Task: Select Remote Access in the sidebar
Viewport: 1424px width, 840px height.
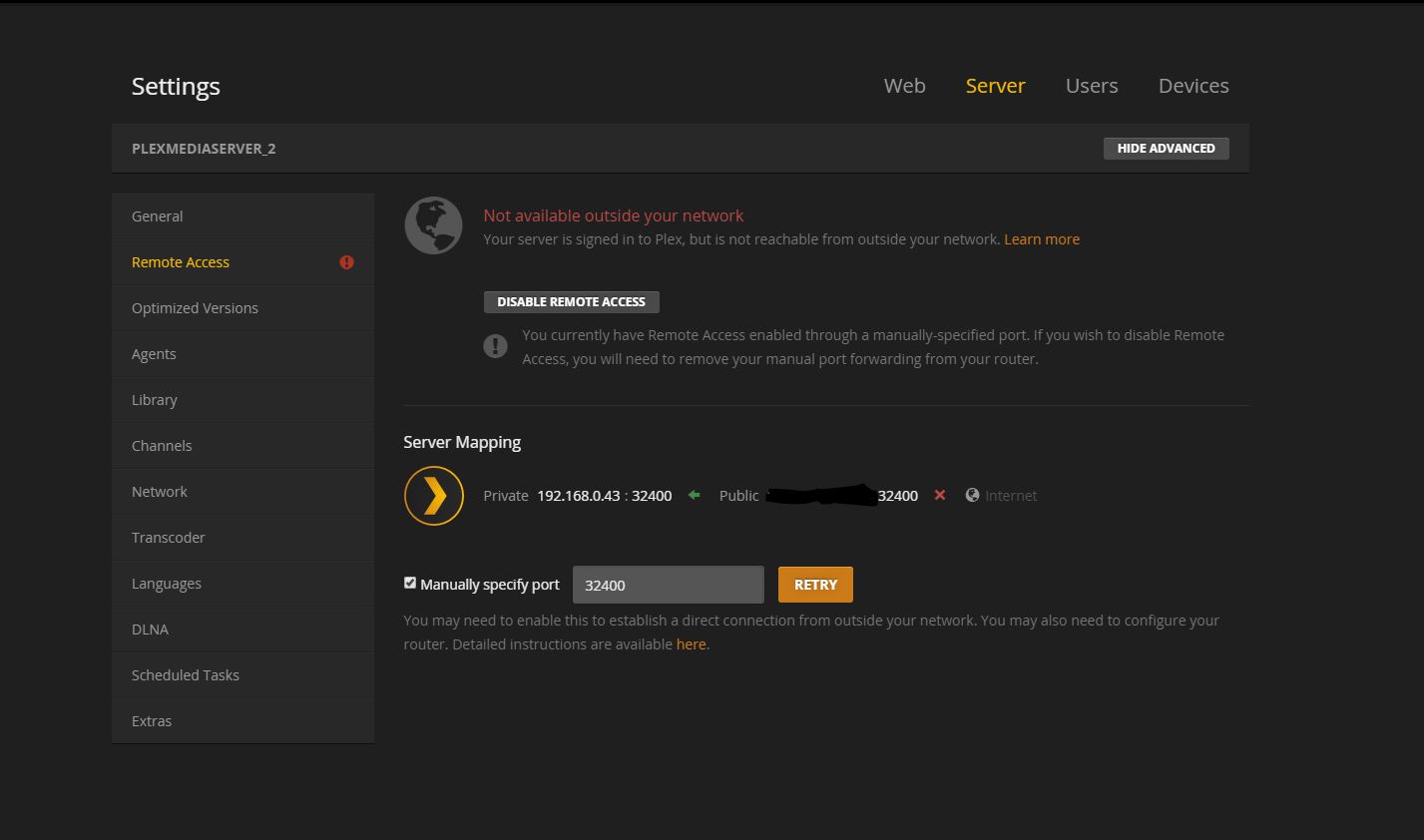Action: pos(242,262)
